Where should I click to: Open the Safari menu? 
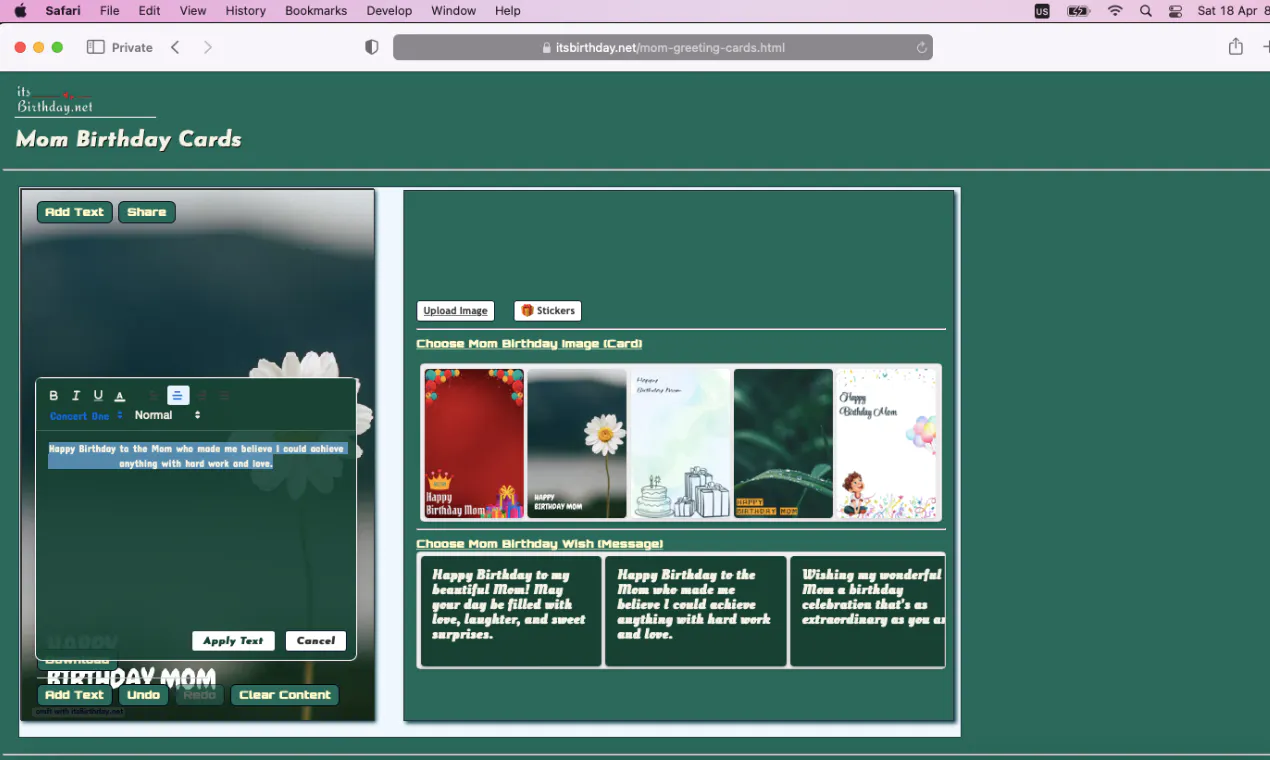pos(63,10)
